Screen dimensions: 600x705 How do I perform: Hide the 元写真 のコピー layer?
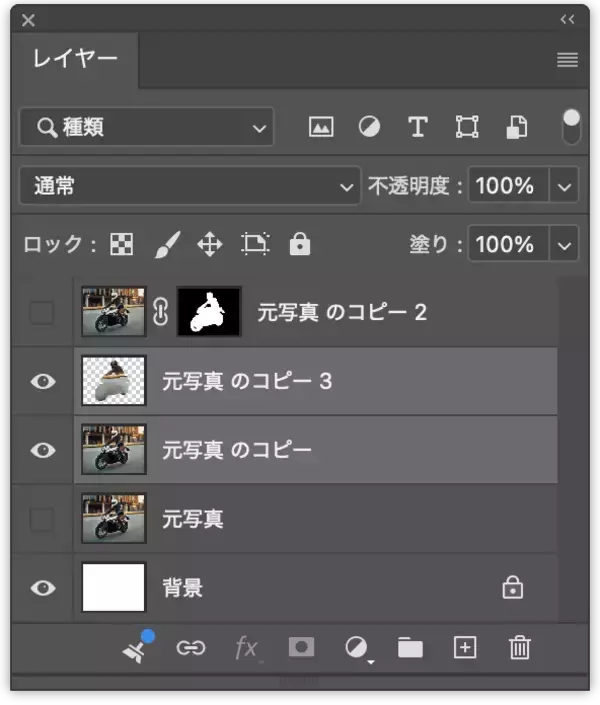(x=43, y=450)
